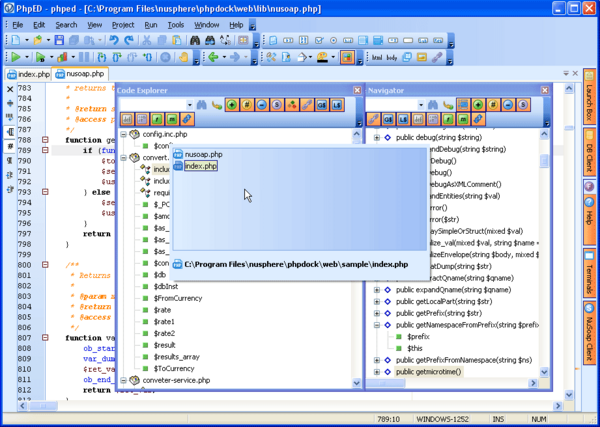Click the binoculars icon in the Navigator panel
The image size is (600, 427).
(433, 104)
